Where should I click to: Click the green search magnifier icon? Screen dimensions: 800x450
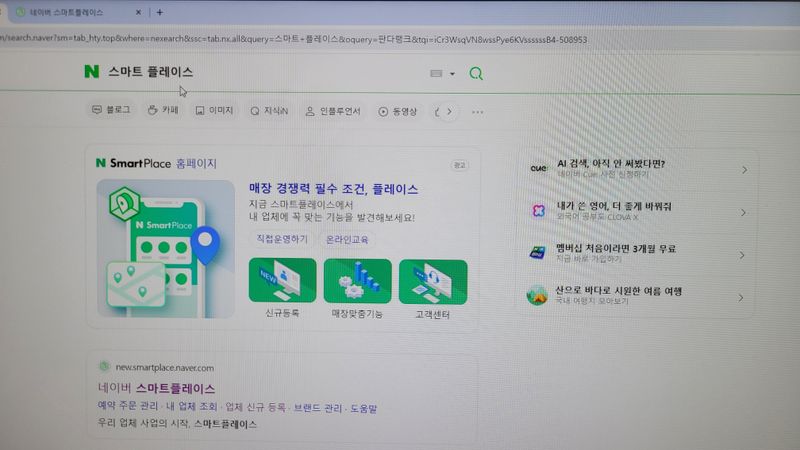pos(476,73)
